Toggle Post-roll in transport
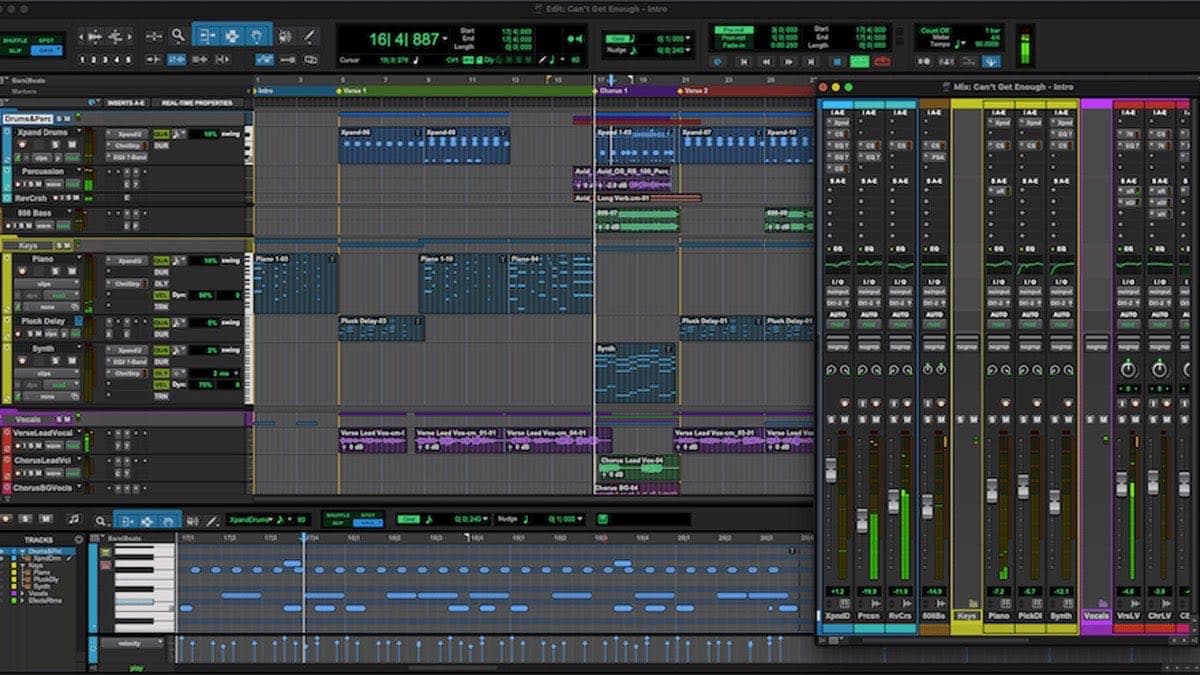The image size is (1200, 675). 732,40
